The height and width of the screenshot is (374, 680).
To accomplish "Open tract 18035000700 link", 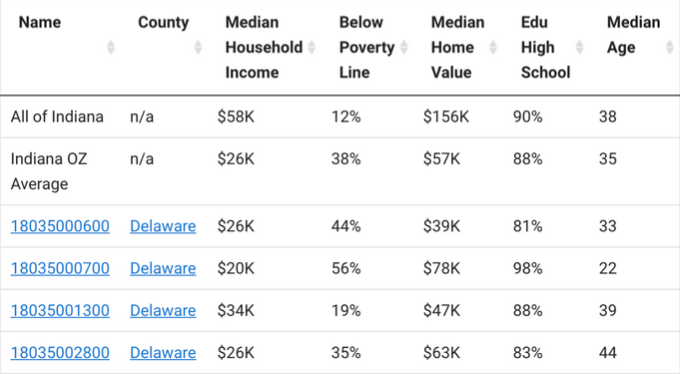I will point(60,268).
